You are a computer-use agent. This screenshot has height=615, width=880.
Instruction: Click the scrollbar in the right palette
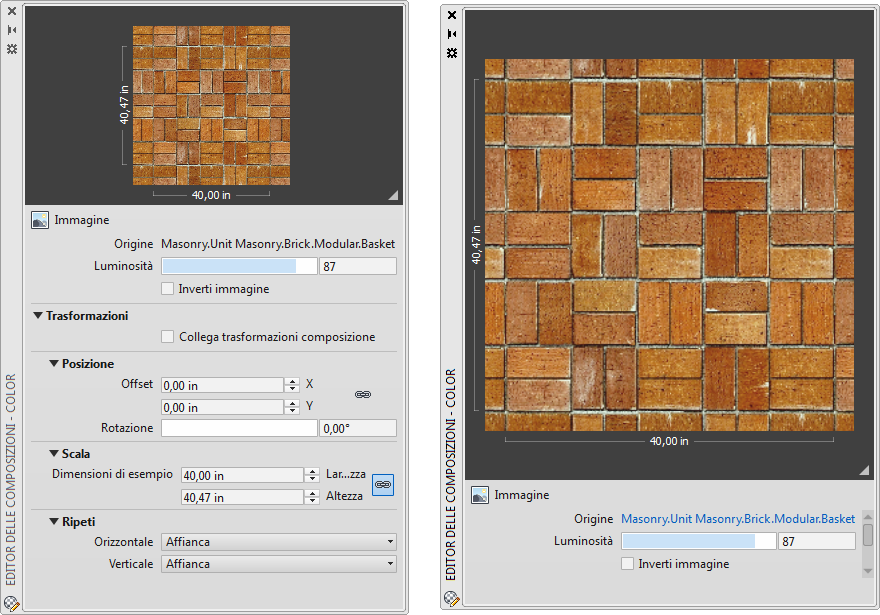868,537
